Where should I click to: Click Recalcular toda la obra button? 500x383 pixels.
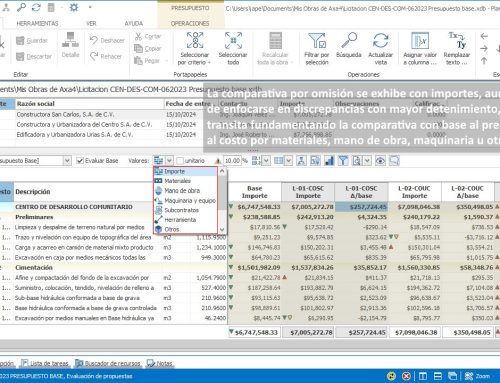pos(275,48)
